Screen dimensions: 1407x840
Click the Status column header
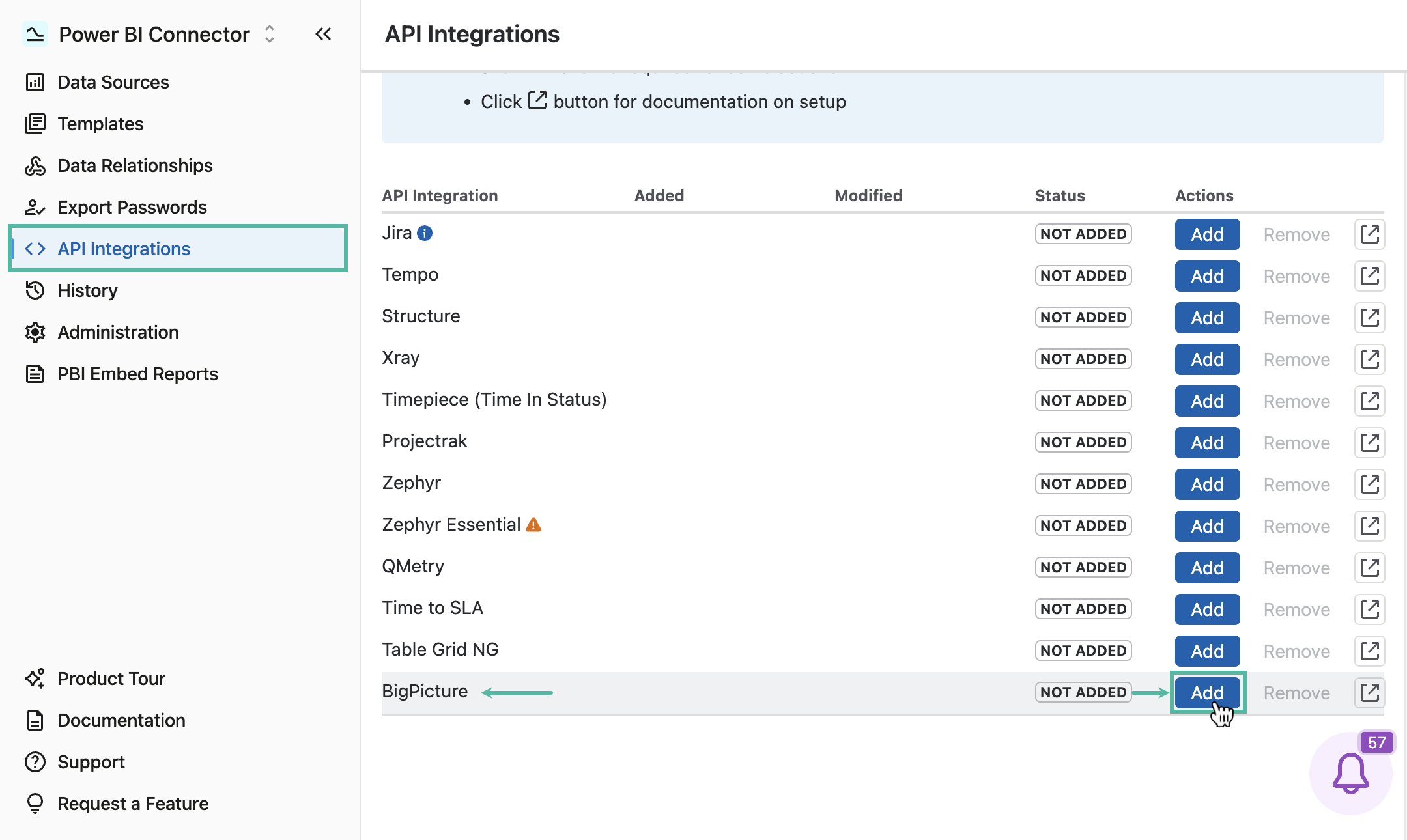(1060, 195)
